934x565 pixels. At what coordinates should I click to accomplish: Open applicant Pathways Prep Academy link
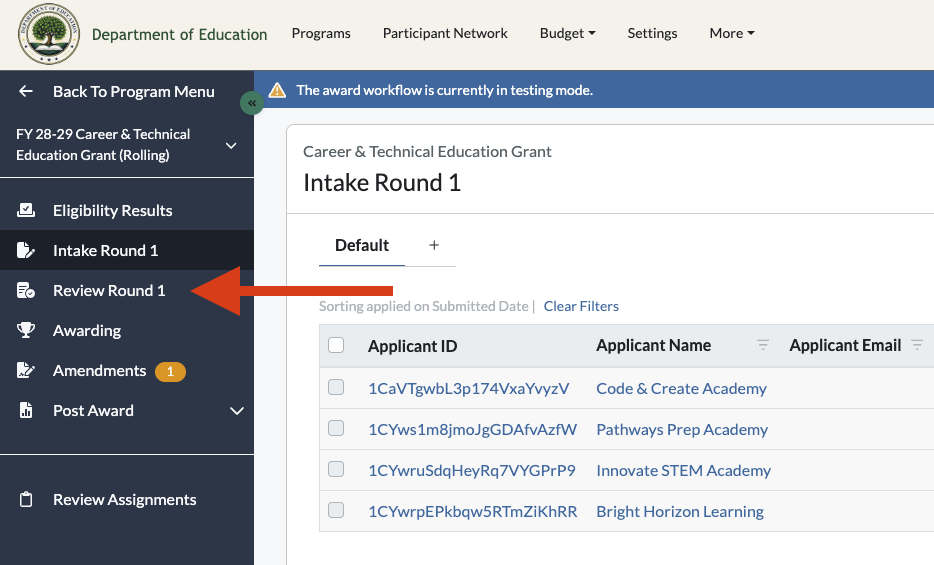(682, 429)
